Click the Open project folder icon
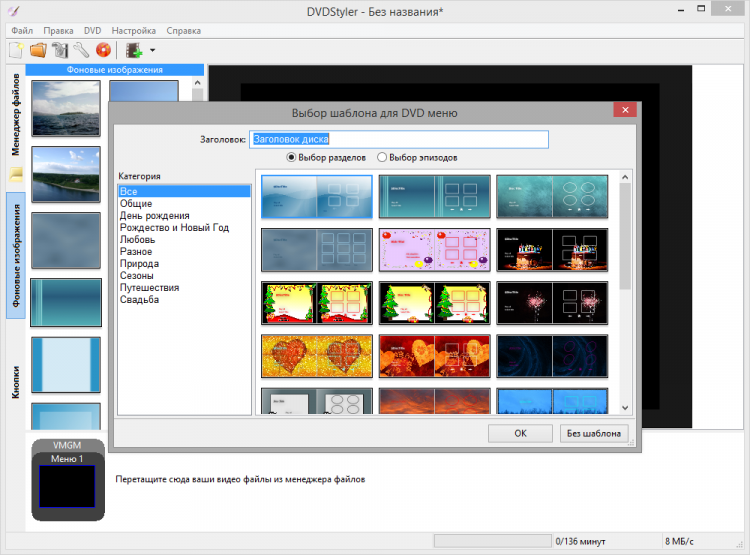The width and height of the screenshot is (750, 555). point(38,49)
